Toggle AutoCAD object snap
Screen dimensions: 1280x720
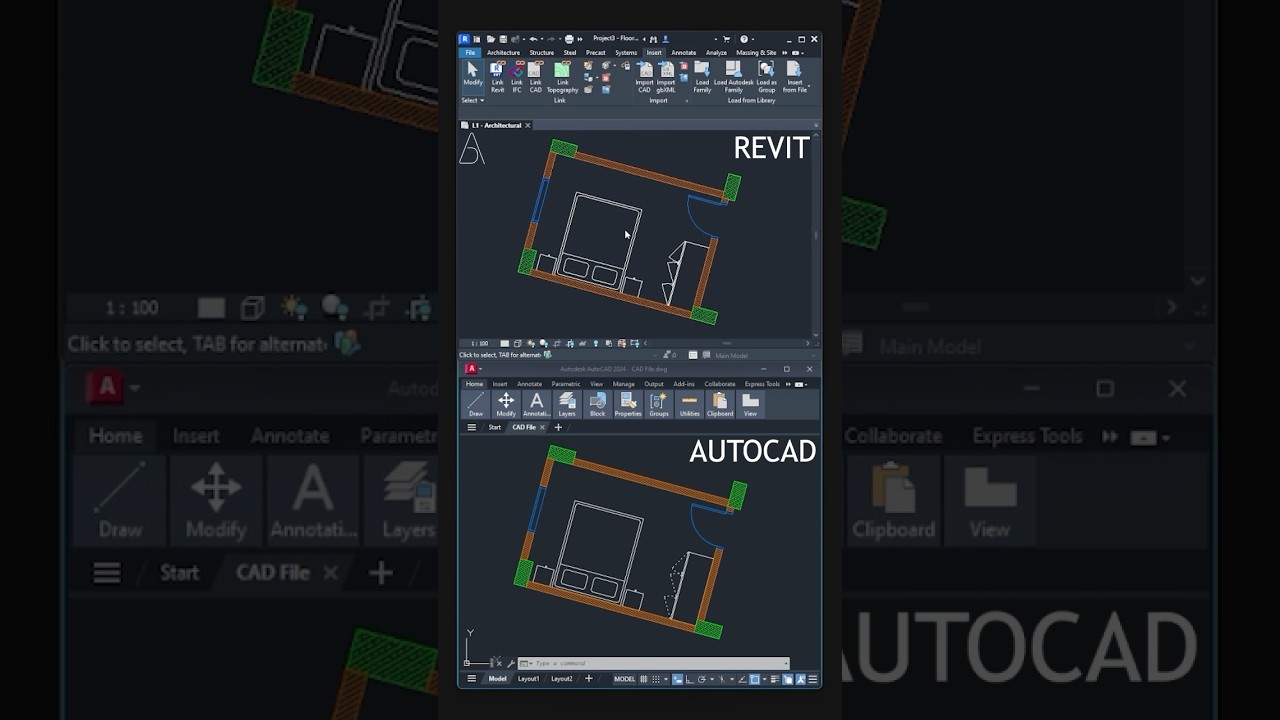pyautogui.click(x=754, y=679)
